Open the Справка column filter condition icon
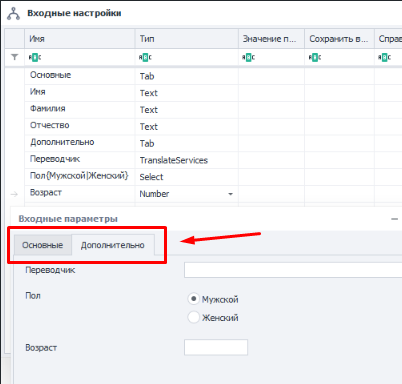The height and width of the screenshot is (384, 402). click(x=384, y=57)
